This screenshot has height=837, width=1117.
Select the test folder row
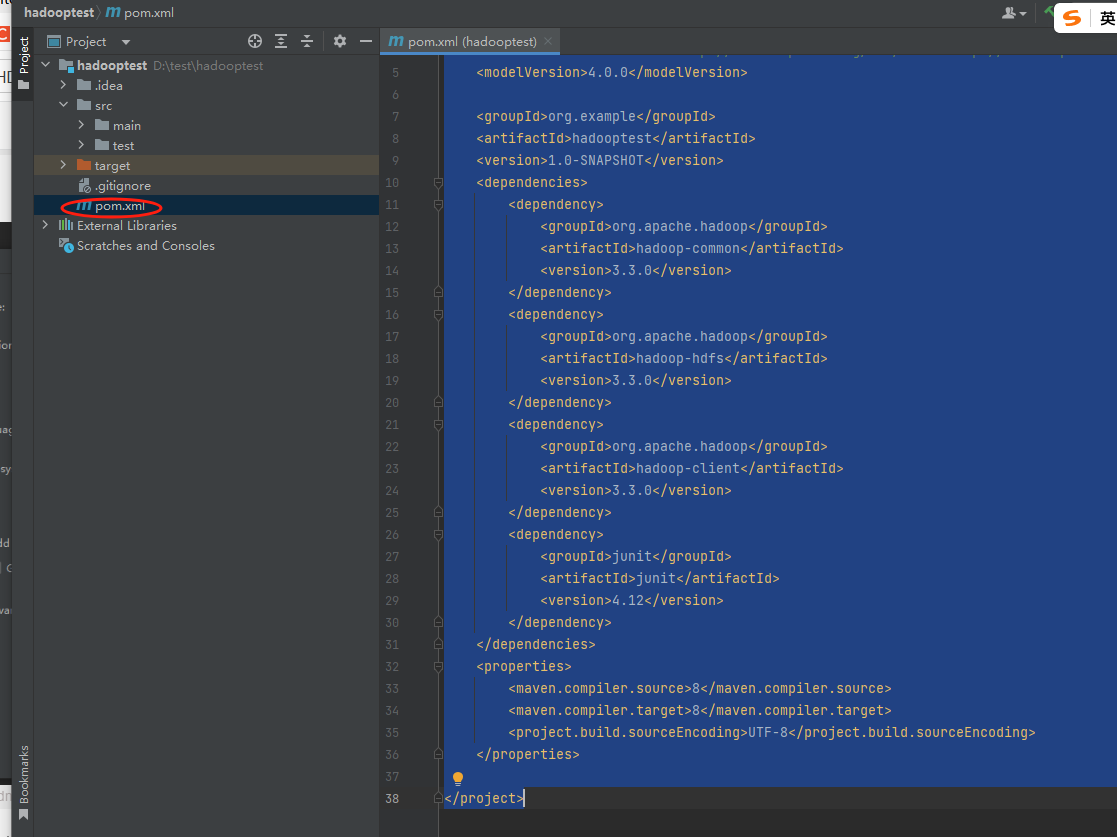(x=207, y=145)
